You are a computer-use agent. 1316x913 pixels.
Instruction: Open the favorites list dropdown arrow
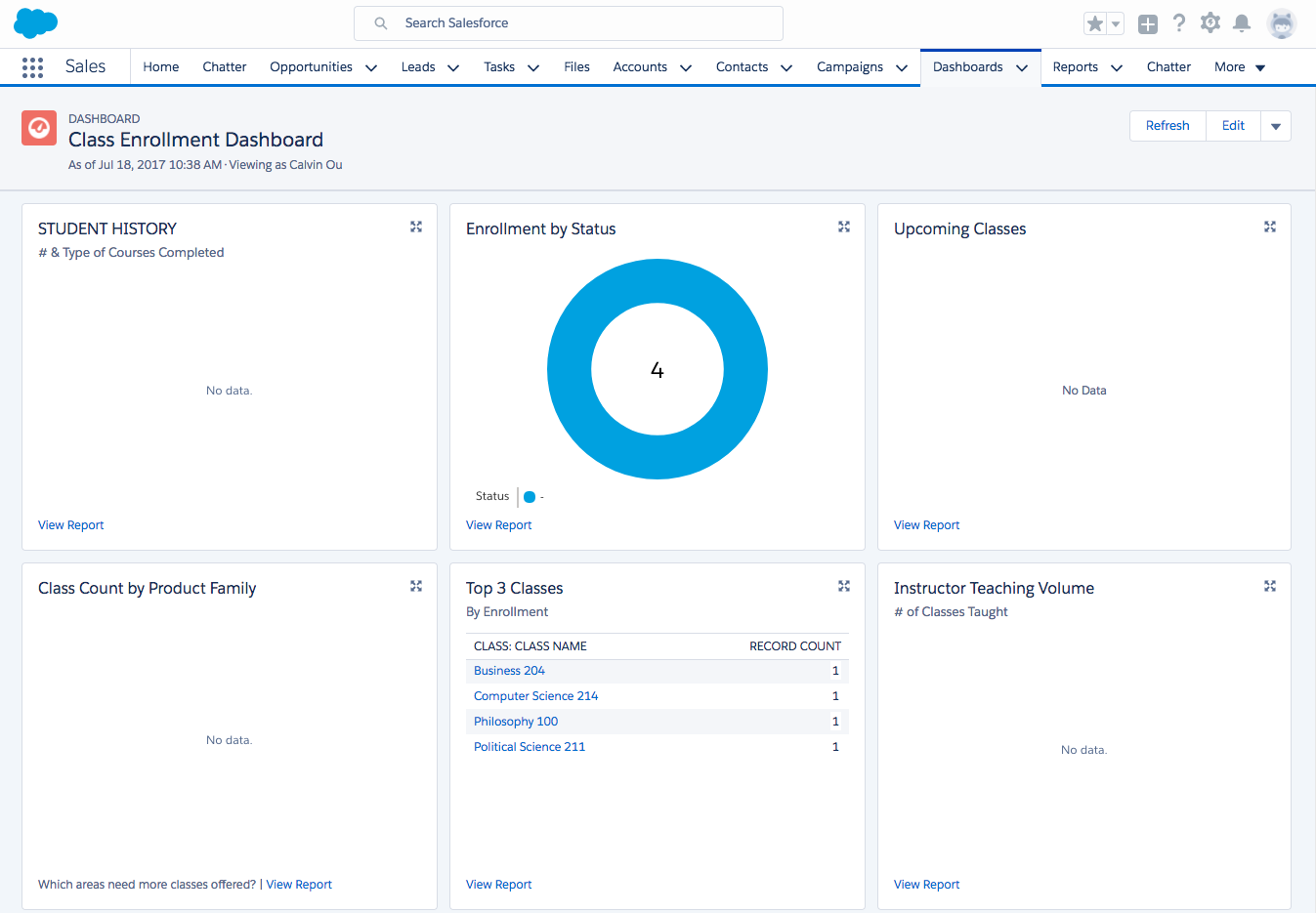click(1116, 24)
